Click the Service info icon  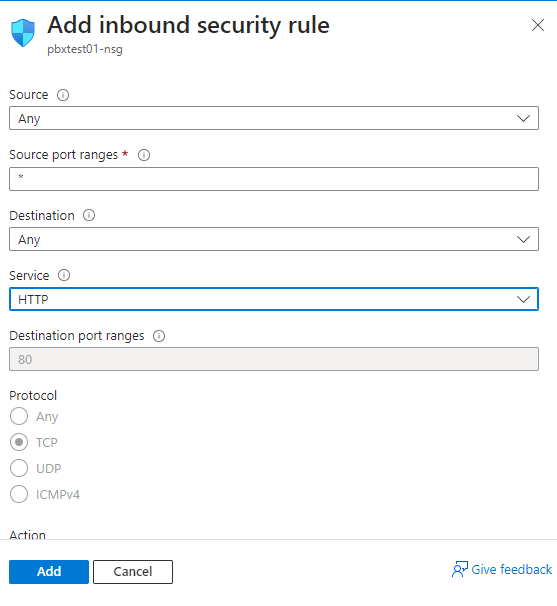pyautogui.click(x=64, y=275)
